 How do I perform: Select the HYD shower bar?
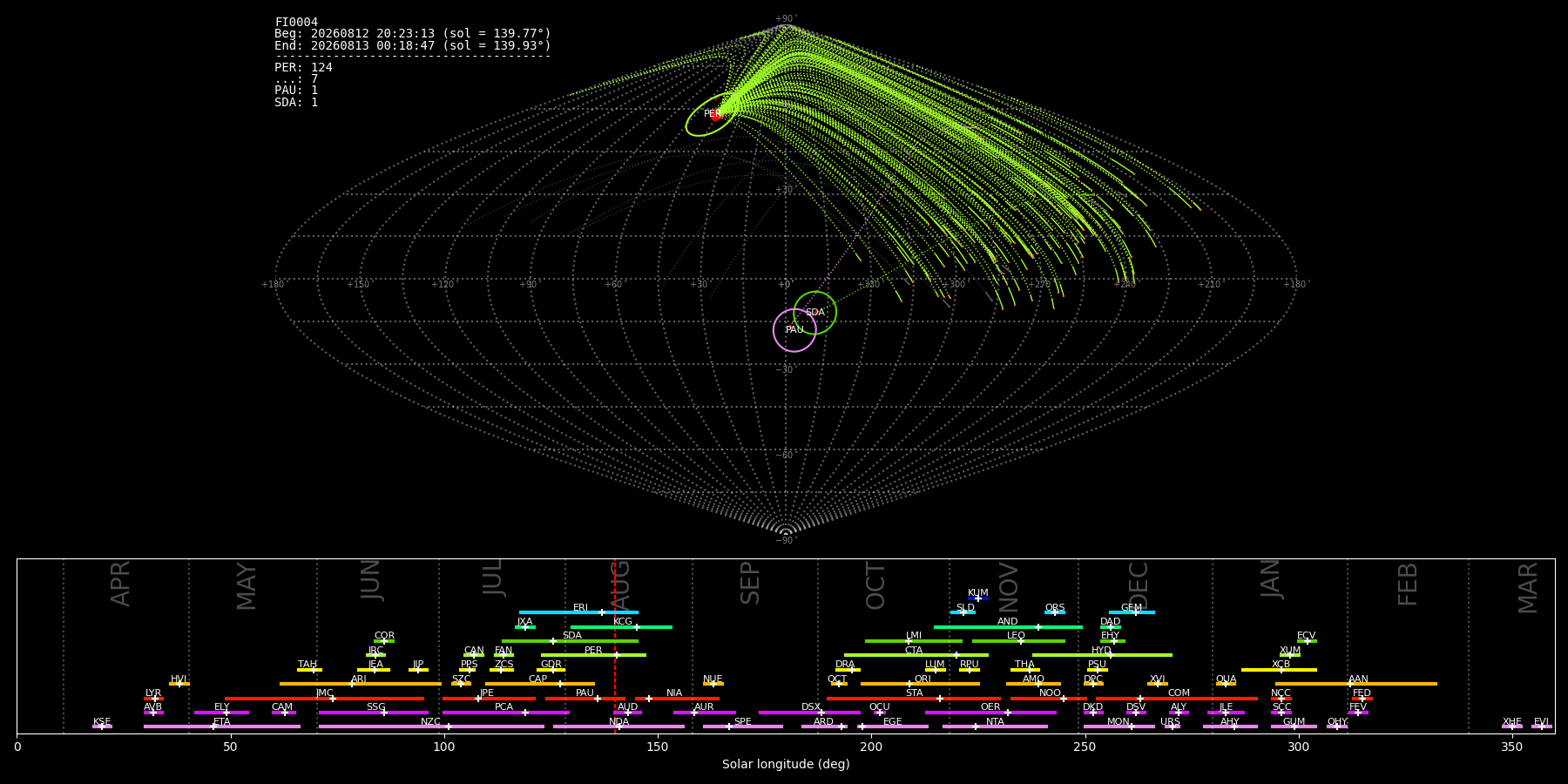tap(1102, 655)
